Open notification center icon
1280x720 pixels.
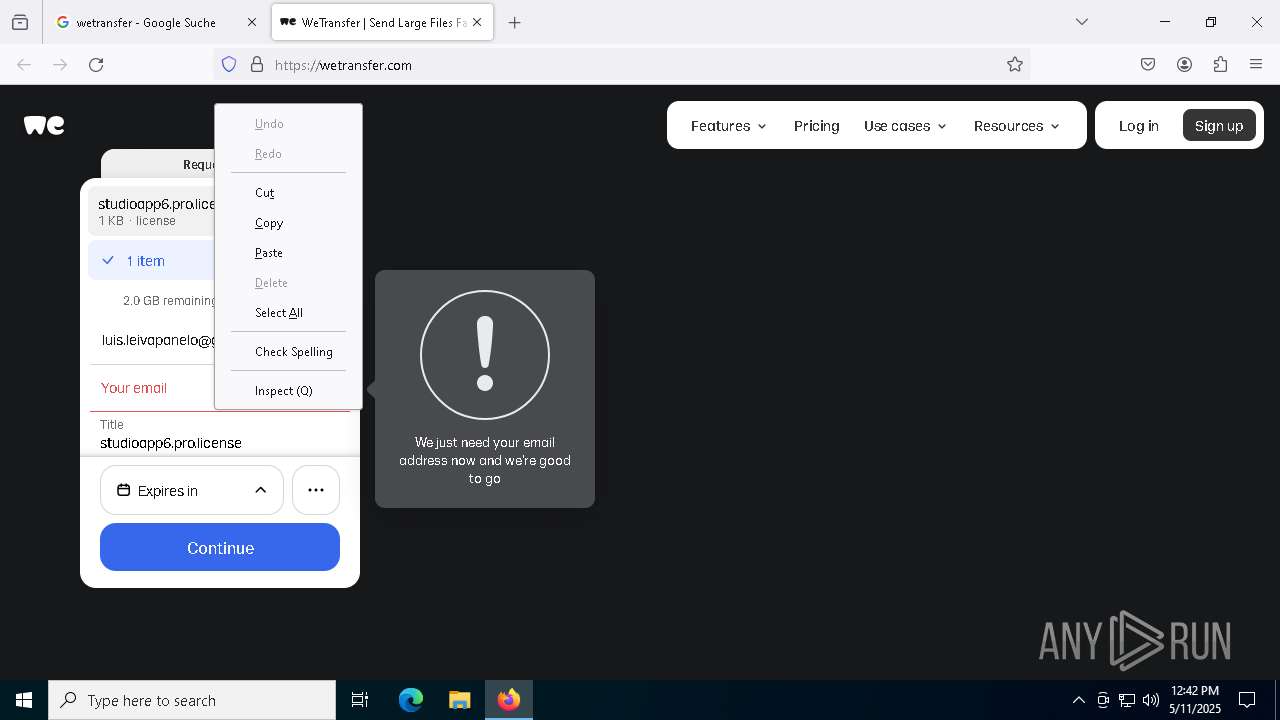pos(1247,700)
